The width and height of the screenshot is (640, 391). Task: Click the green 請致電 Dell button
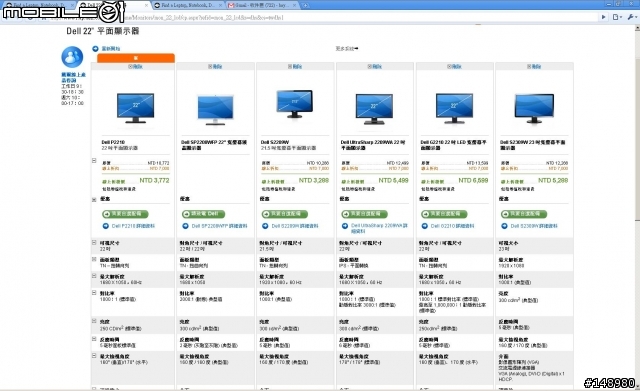pos(203,214)
